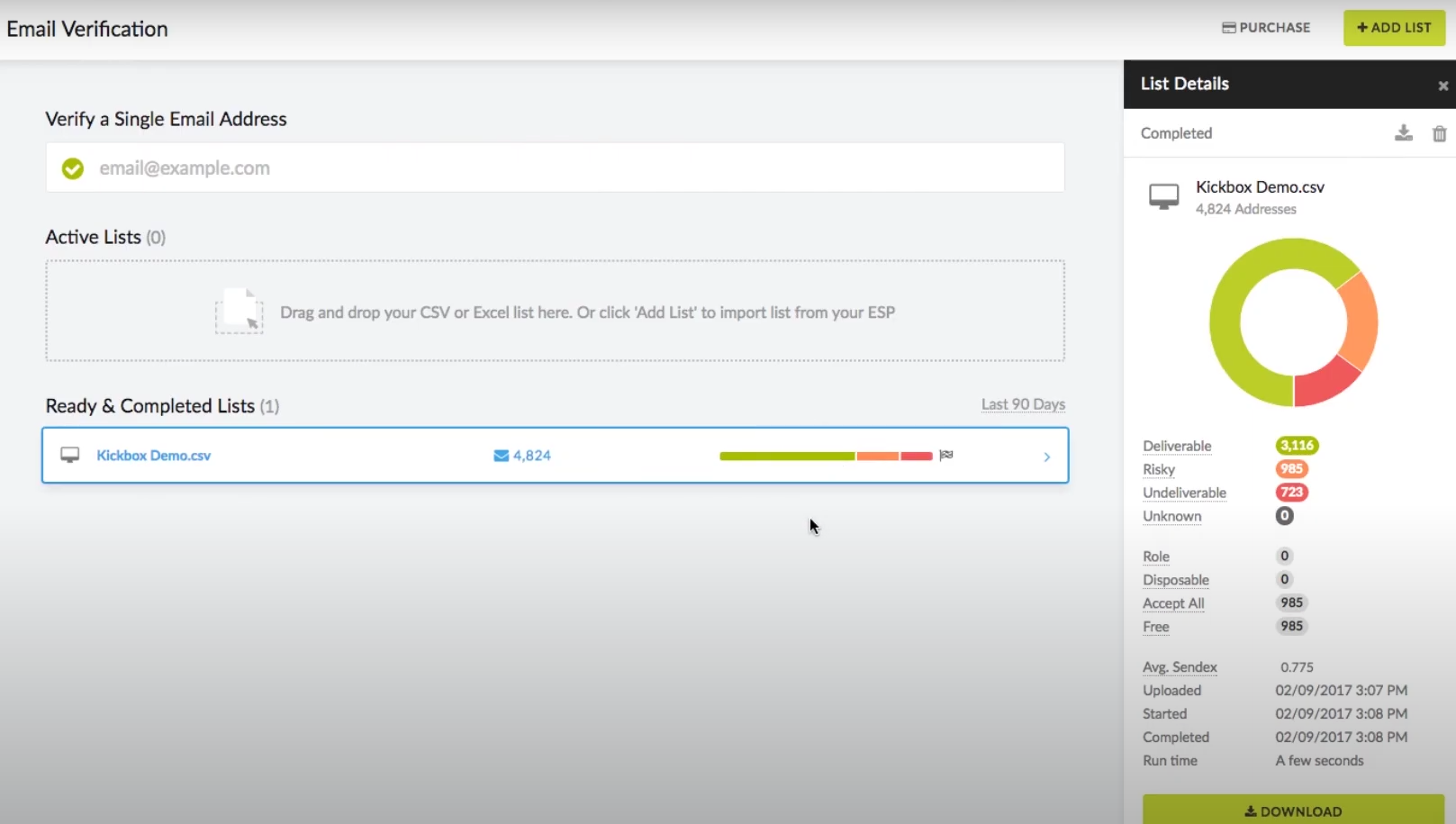The width and height of the screenshot is (1456, 824).
Task: Open the Kickbox Demo.csv list link
Action: [x=154, y=456]
